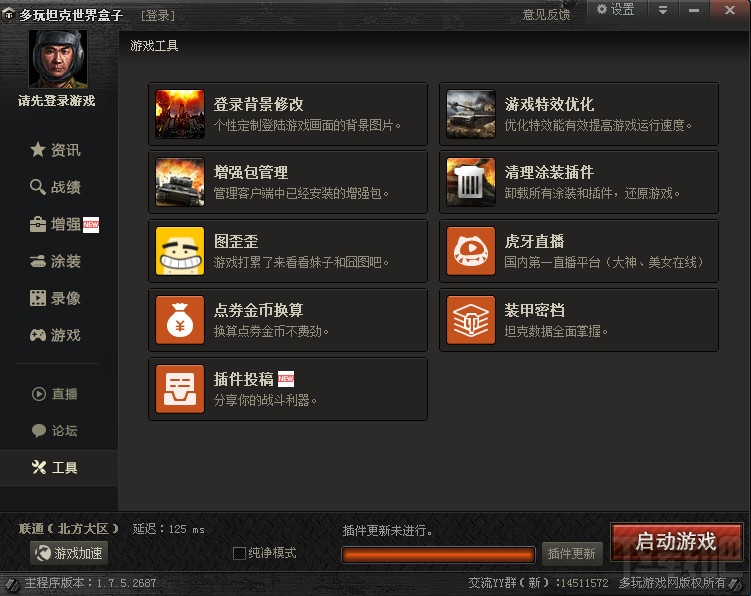Minimize the 多玩坦克世界盒子 window
751x596 pixels.
(694, 10)
